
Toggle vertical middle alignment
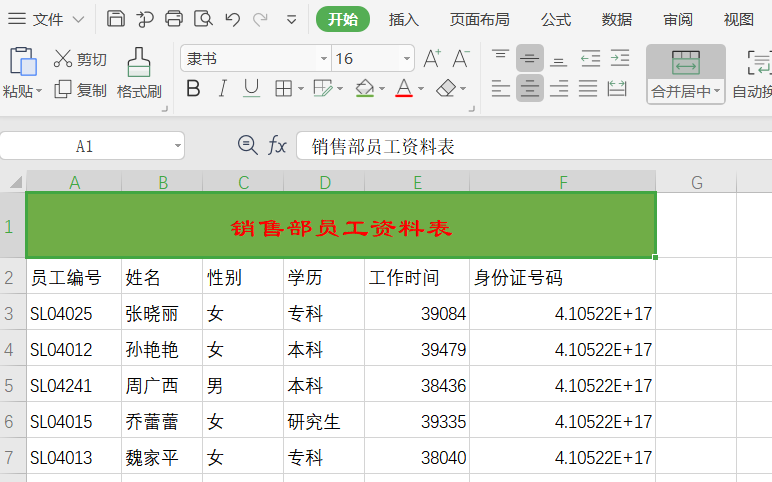[530, 59]
